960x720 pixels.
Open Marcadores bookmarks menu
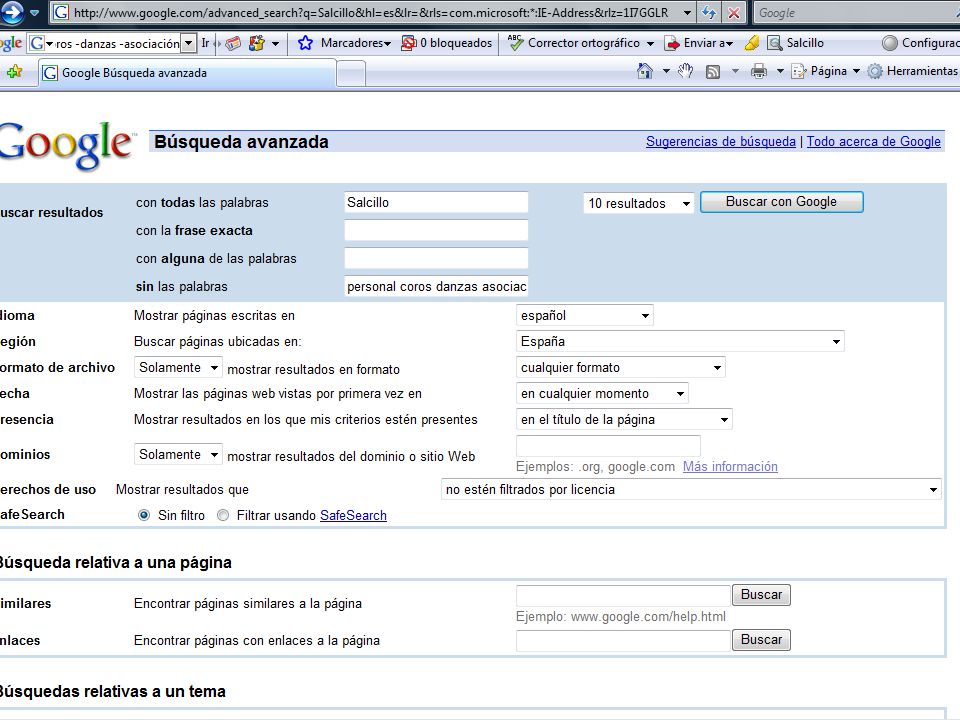(356, 43)
